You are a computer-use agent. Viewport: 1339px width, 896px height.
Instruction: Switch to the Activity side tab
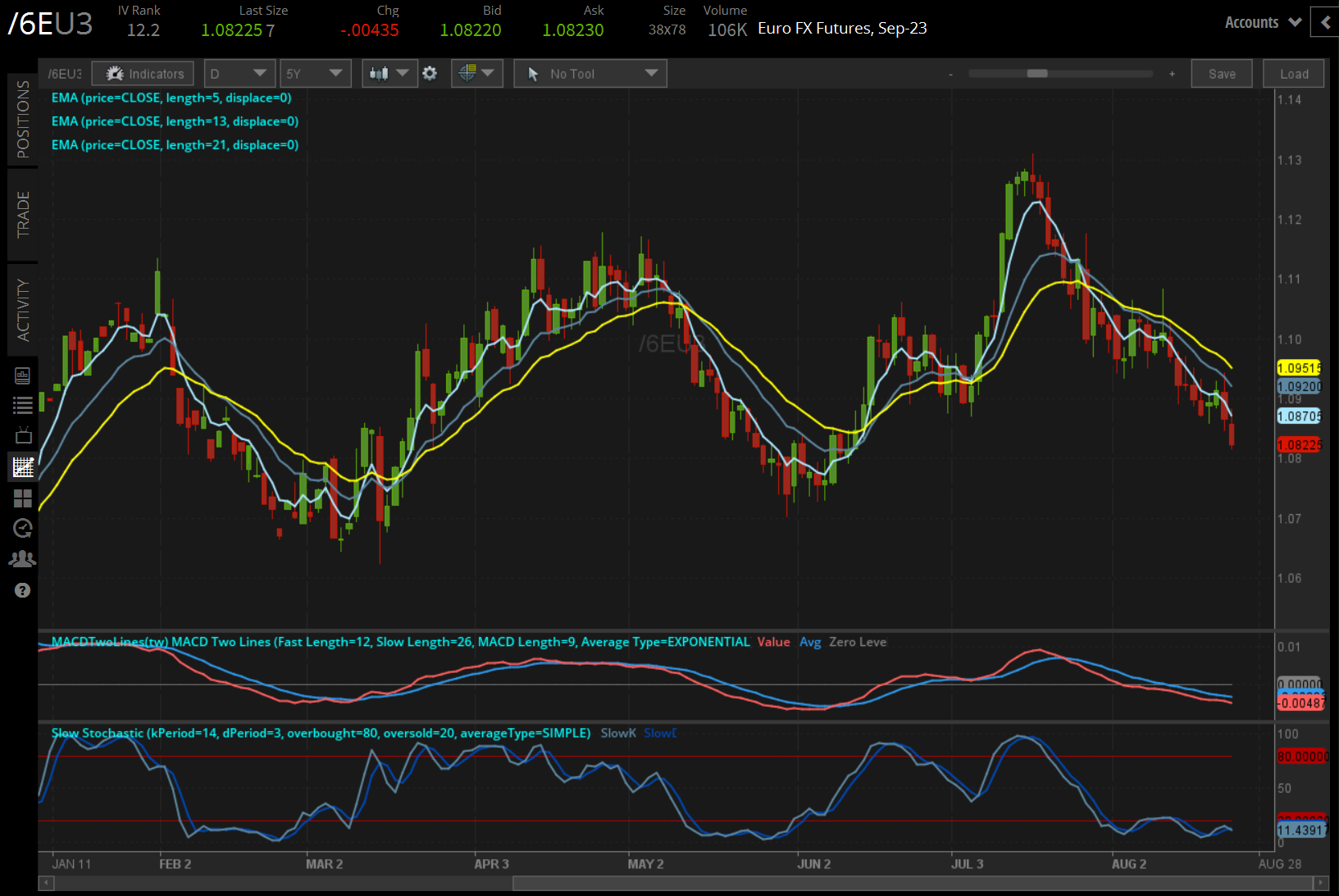click(x=23, y=310)
